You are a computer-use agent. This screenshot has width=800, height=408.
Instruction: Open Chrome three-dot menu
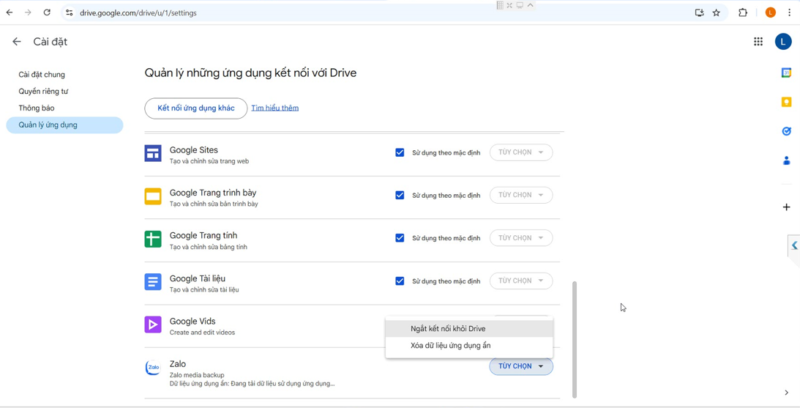click(x=789, y=13)
